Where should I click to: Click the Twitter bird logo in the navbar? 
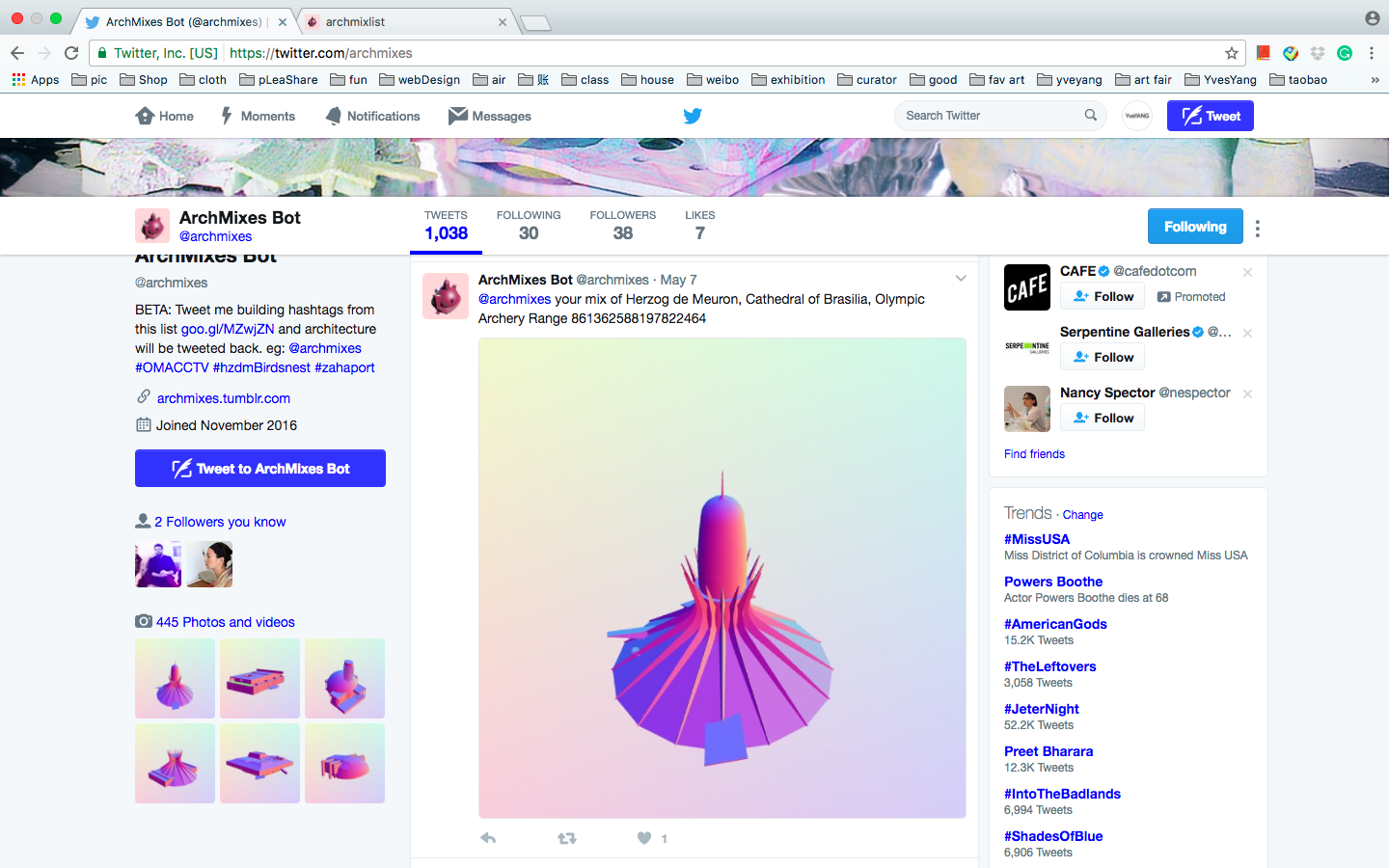693,116
